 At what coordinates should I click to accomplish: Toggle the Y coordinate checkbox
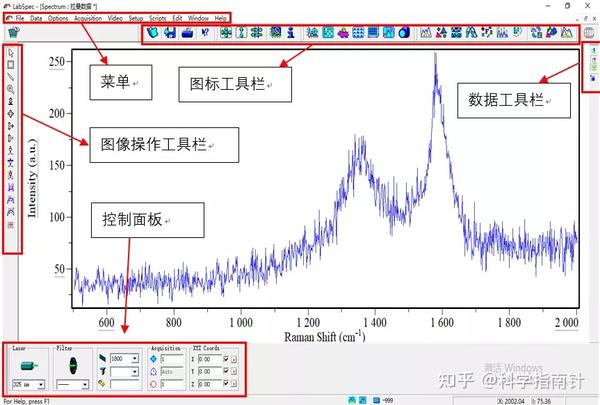point(226,371)
